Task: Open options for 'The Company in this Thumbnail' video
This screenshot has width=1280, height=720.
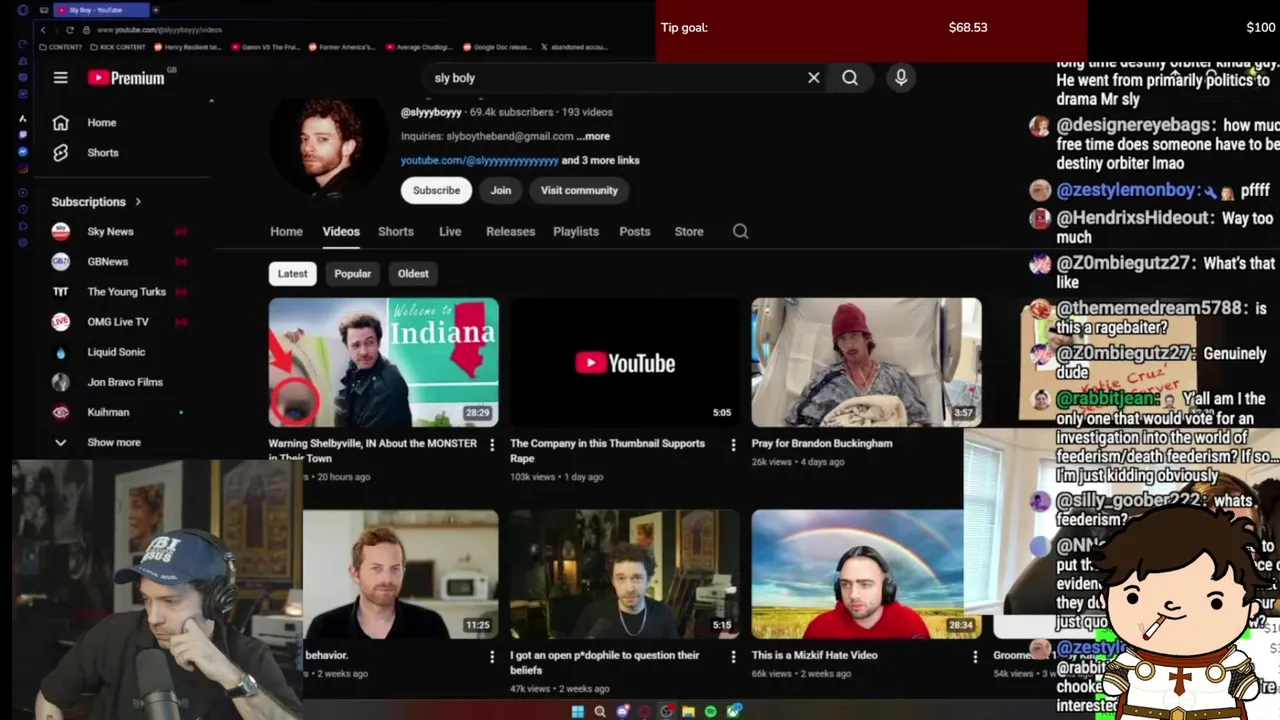Action: tap(733, 445)
